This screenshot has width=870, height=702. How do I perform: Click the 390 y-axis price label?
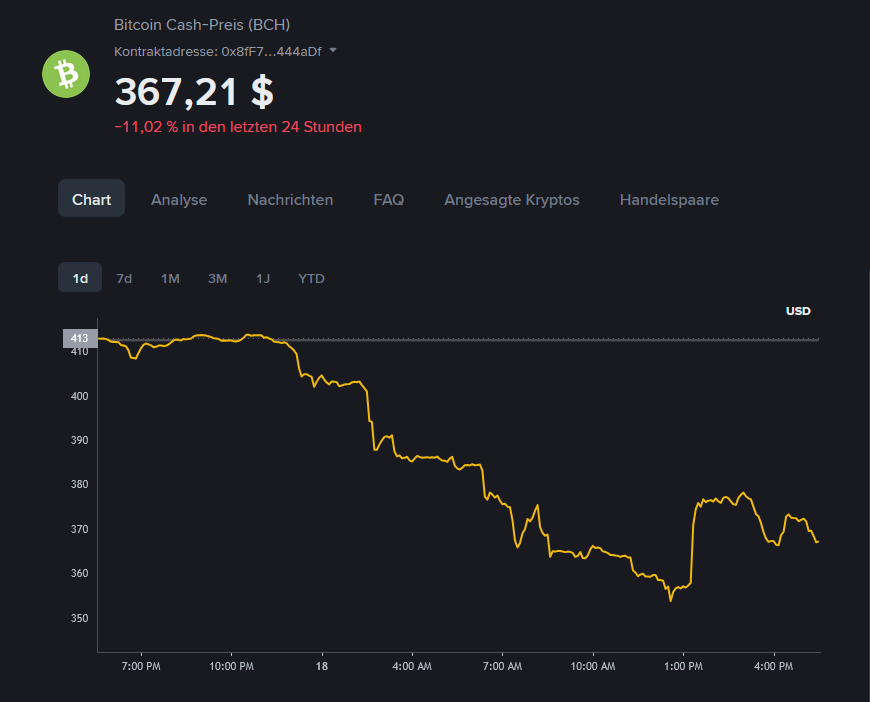(79, 440)
